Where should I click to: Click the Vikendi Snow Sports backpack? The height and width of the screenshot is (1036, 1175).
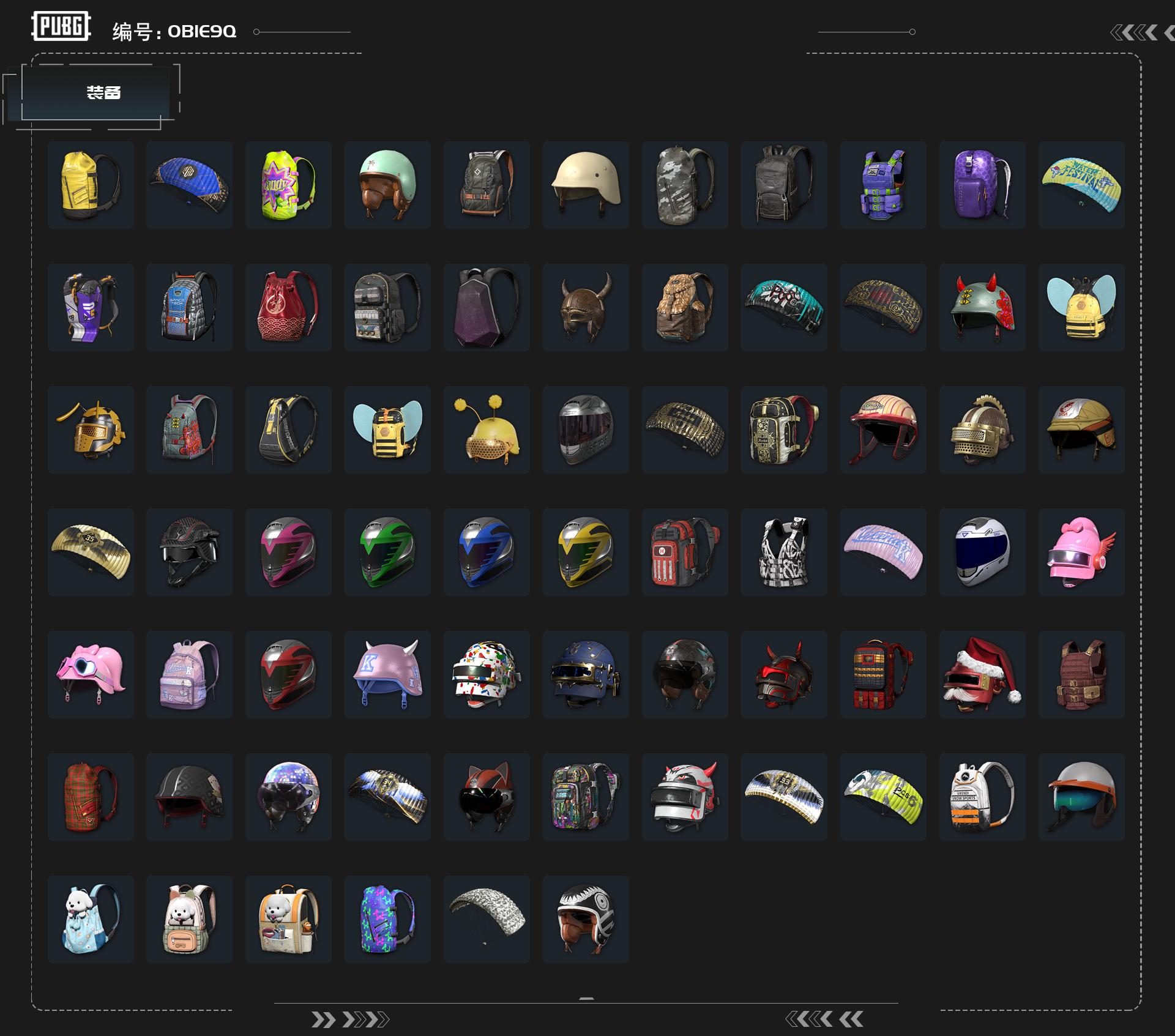982,797
